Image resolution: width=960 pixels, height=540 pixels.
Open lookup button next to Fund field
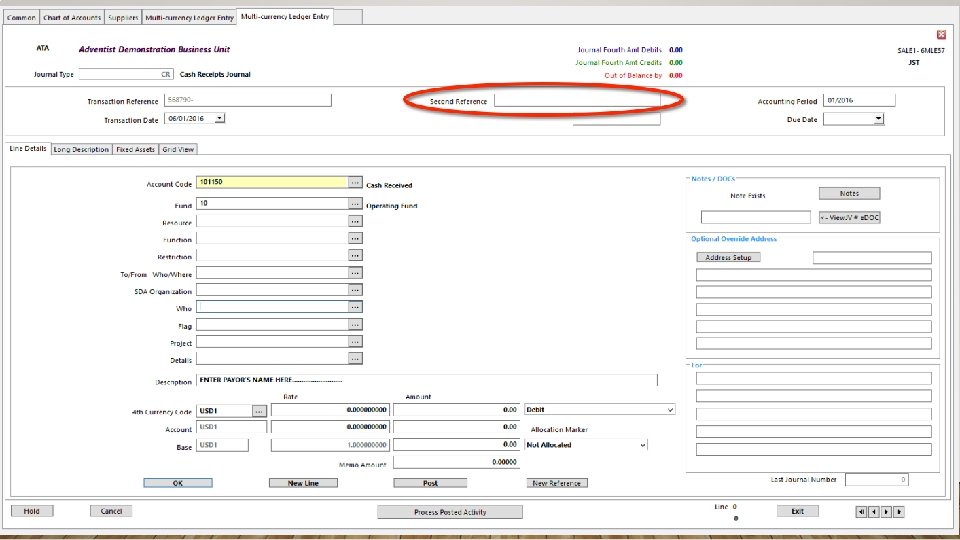(355, 203)
